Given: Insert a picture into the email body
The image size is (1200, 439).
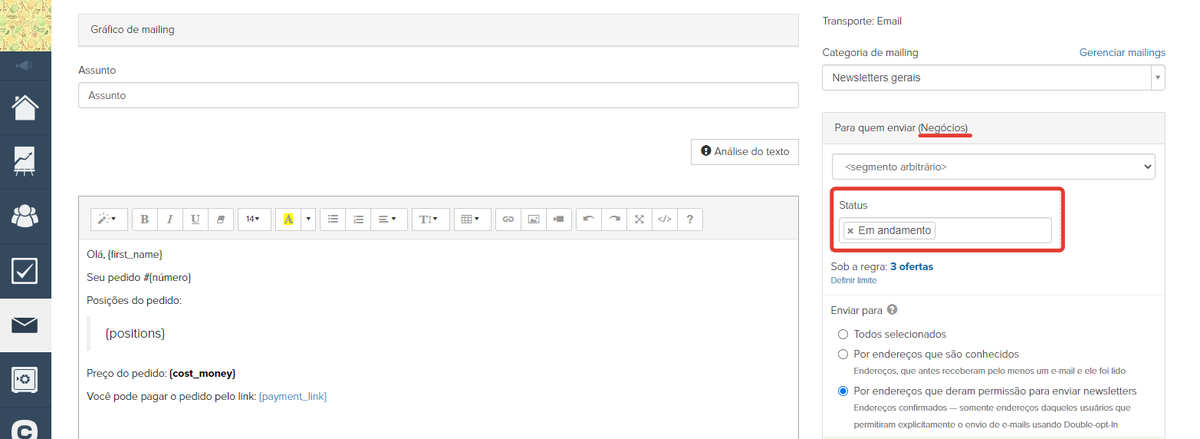Looking at the screenshot, I should coord(533,218).
